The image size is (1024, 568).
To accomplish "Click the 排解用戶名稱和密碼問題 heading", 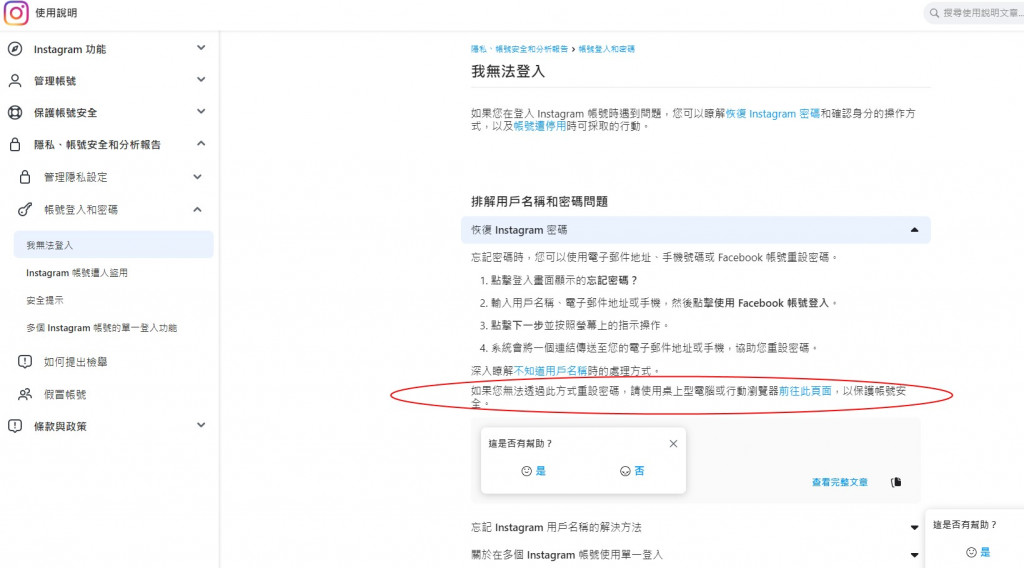I will [539, 201].
